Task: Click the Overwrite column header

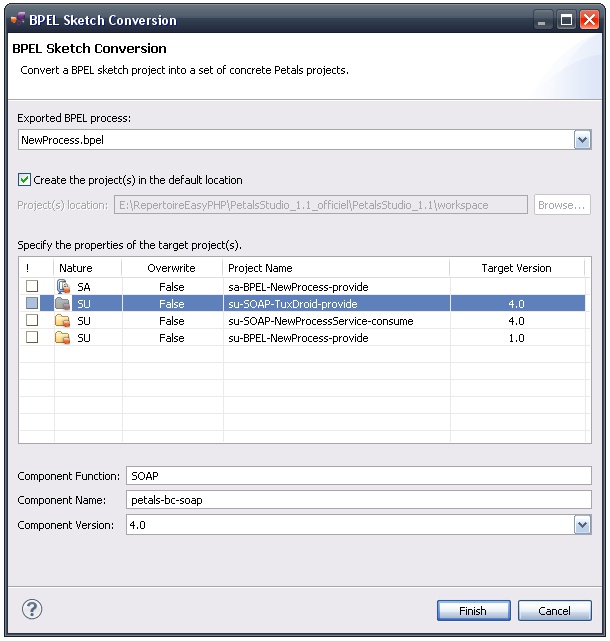Action: coord(171,268)
